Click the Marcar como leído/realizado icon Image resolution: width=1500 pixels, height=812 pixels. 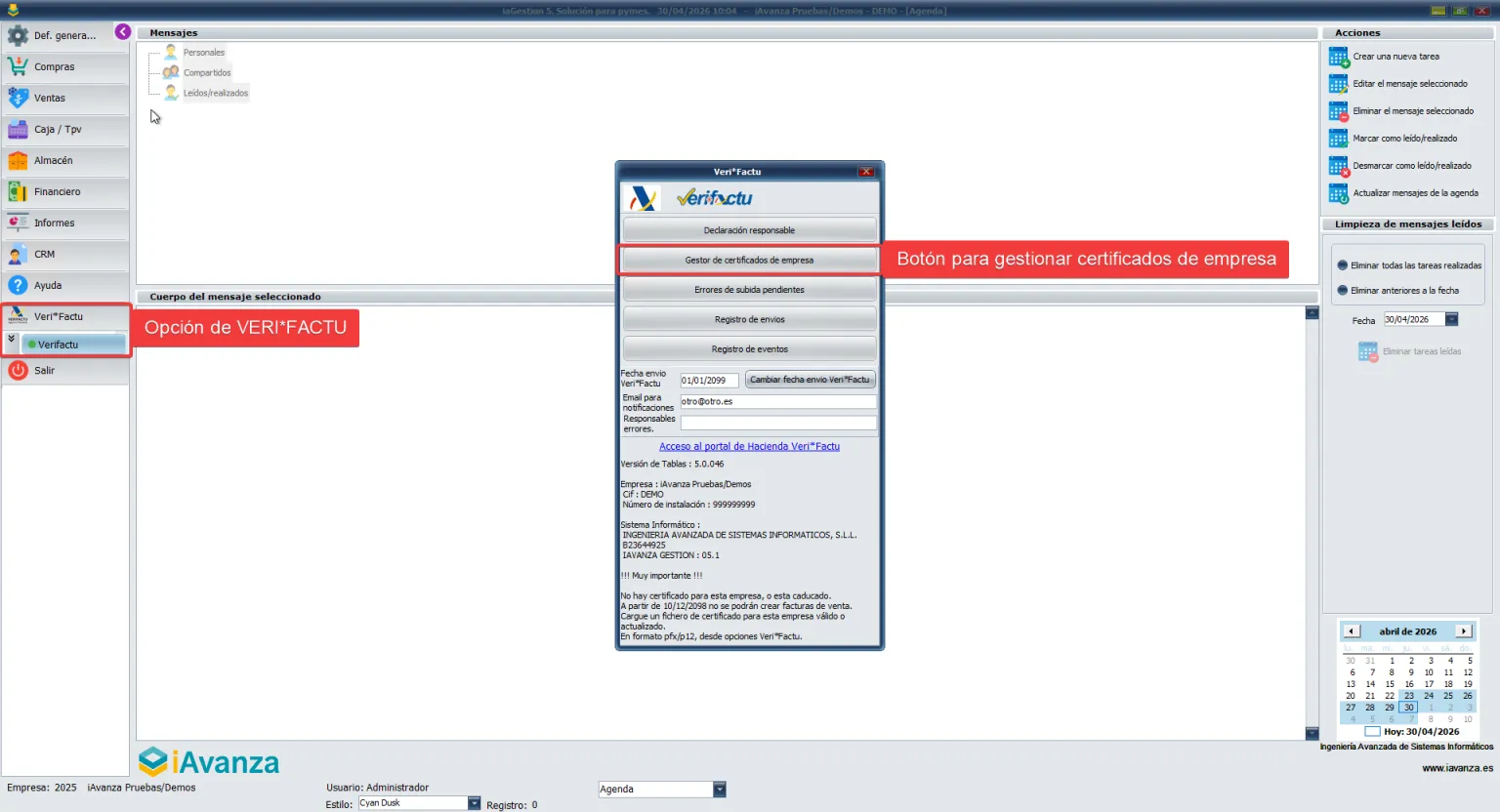pyautogui.click(x=1338, y=139)
